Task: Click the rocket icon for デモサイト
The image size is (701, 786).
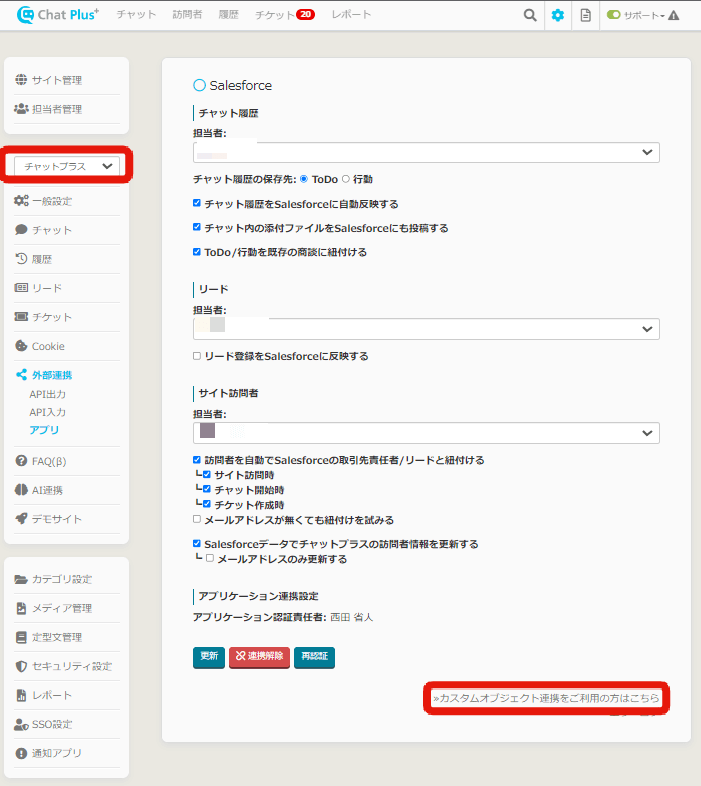Action: (21, 519)
